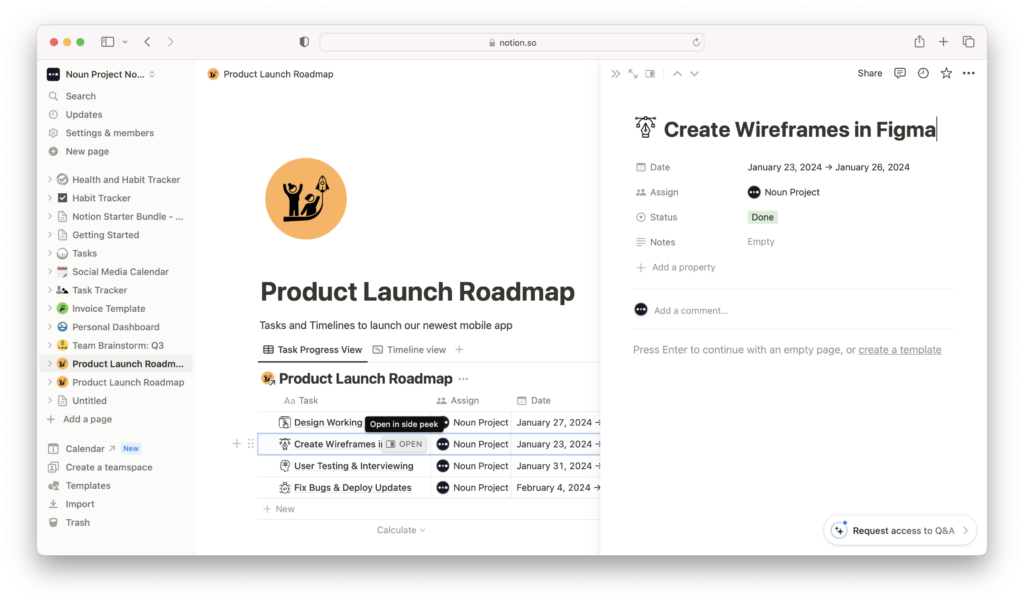
Task: Open Trash in sidebar
Action: coord(77,522)
